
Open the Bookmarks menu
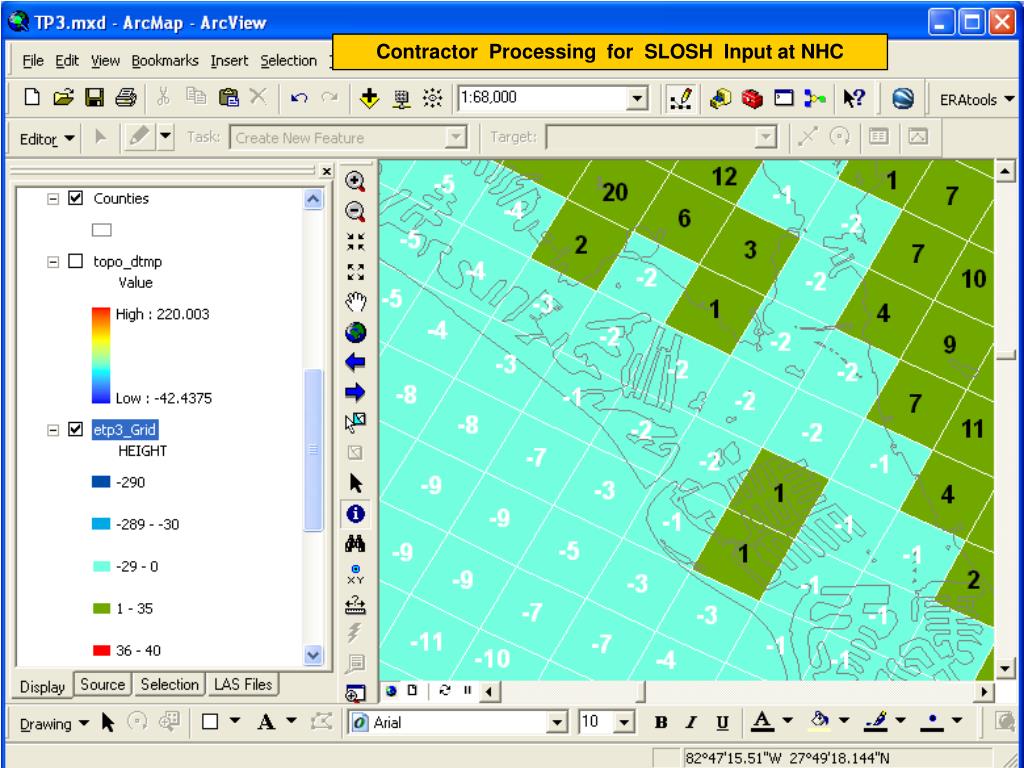coord(165,61)
